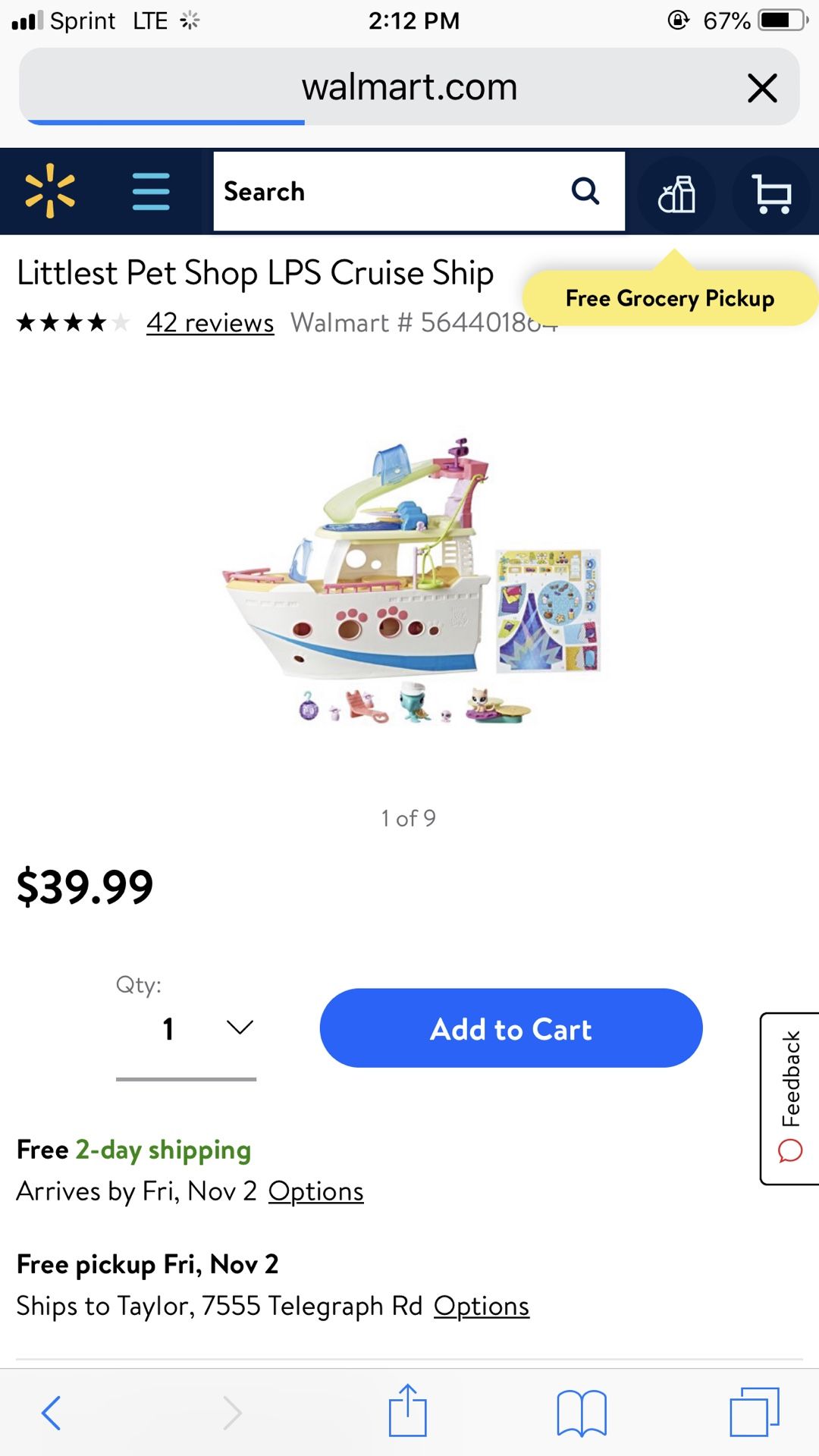The image size is (819, 1456).
Task: Tap the search magnifier icon
Action: pos(585,191)
